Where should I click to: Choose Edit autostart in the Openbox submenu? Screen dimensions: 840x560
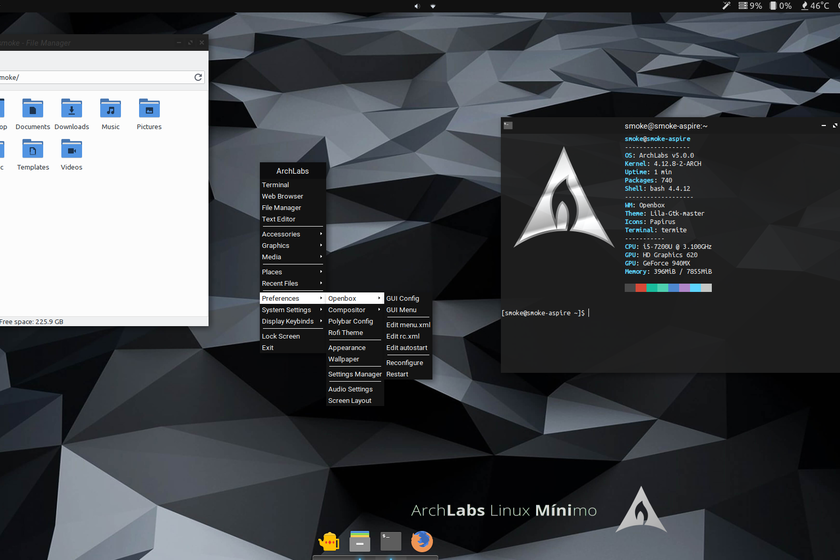tap(408, 347)
